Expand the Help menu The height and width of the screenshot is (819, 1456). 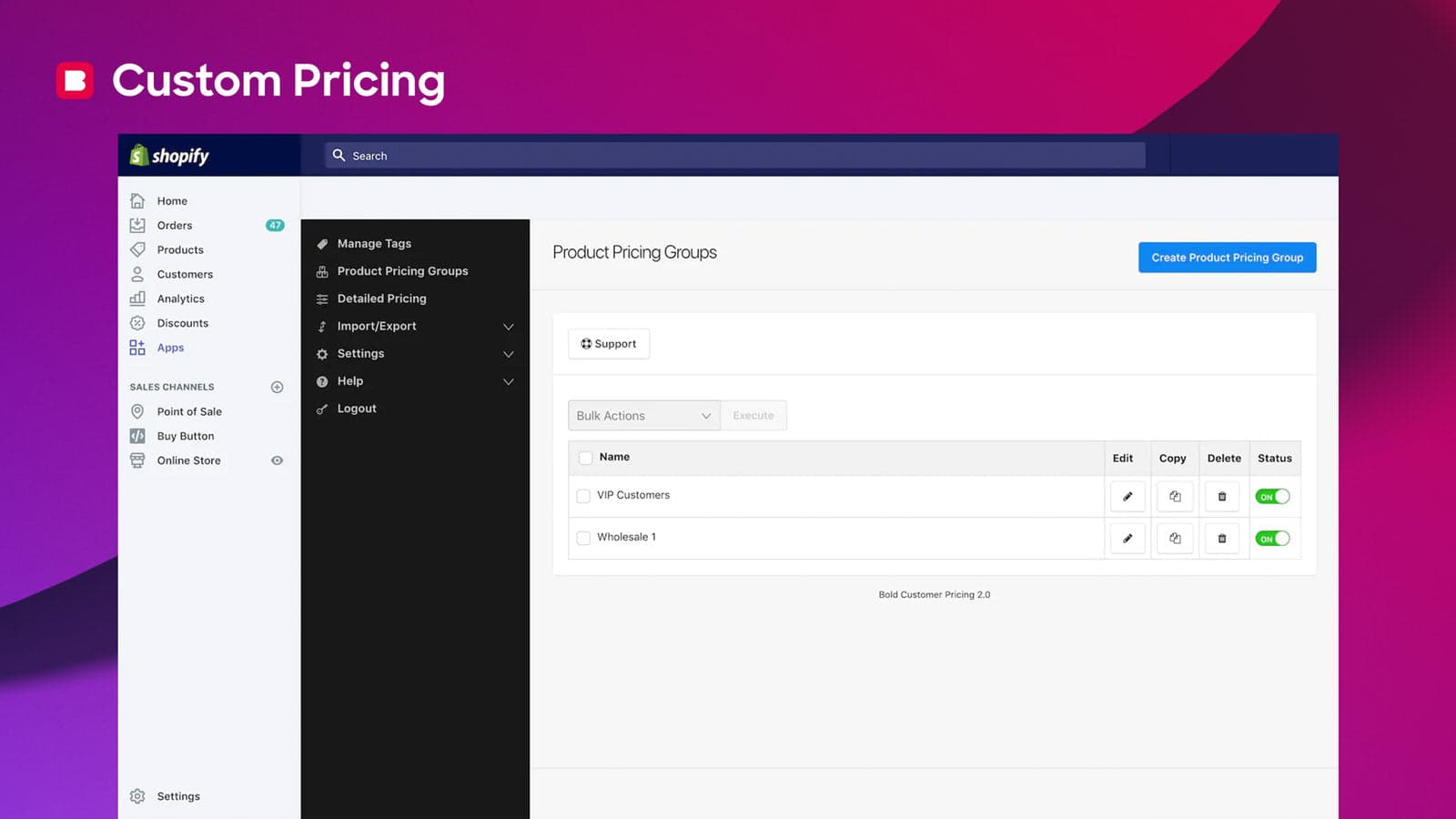349,381
